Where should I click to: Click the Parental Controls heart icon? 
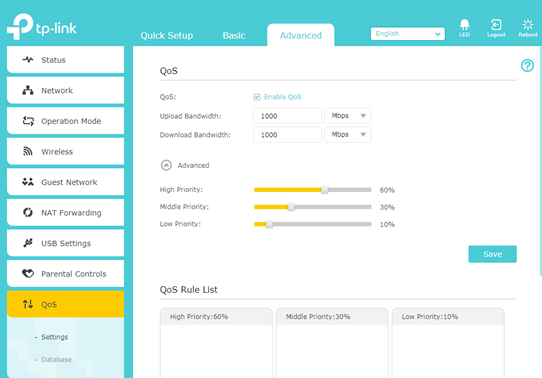click(x=28, y=273)
